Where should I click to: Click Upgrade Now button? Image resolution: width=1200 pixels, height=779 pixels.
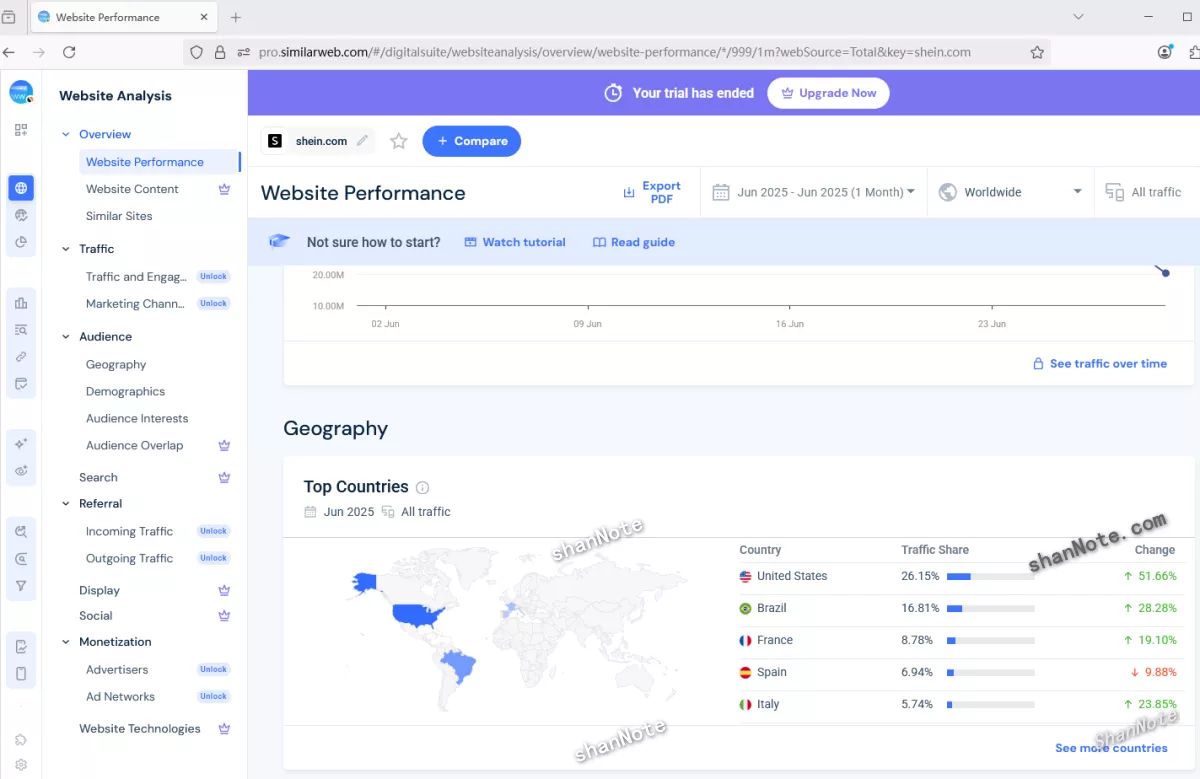click(x=828, y=93)
